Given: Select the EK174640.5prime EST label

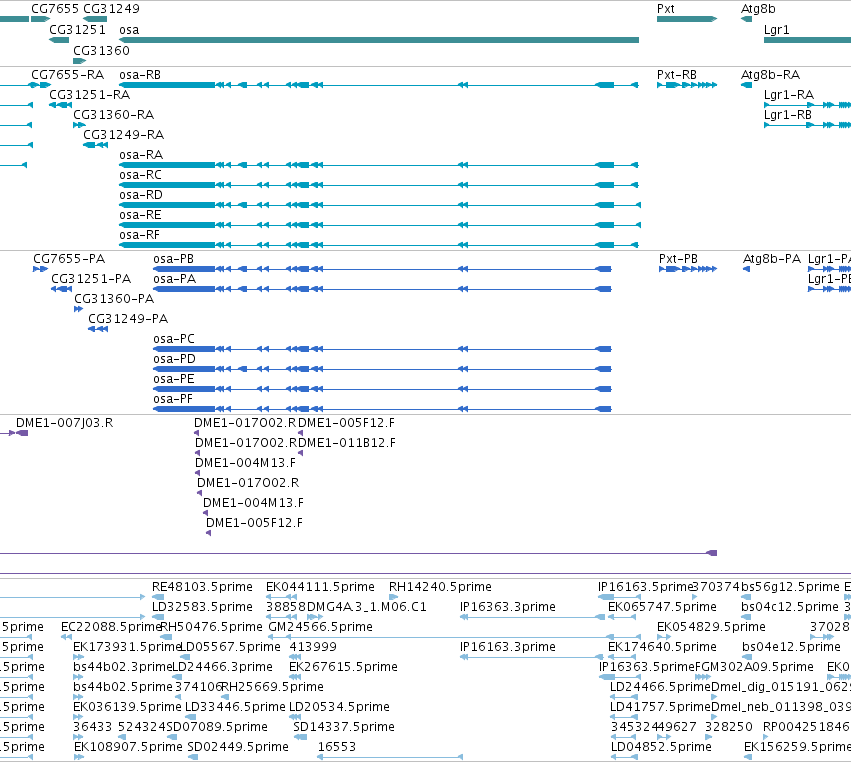Looking at the screenshot, I should (662, 647).
